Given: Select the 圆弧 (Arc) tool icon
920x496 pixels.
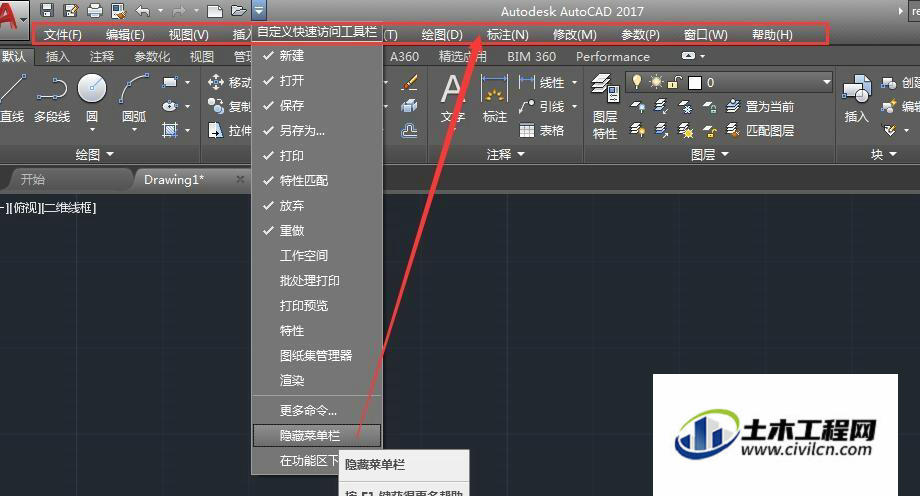Looking at the screenshot, I should (134, 88).
